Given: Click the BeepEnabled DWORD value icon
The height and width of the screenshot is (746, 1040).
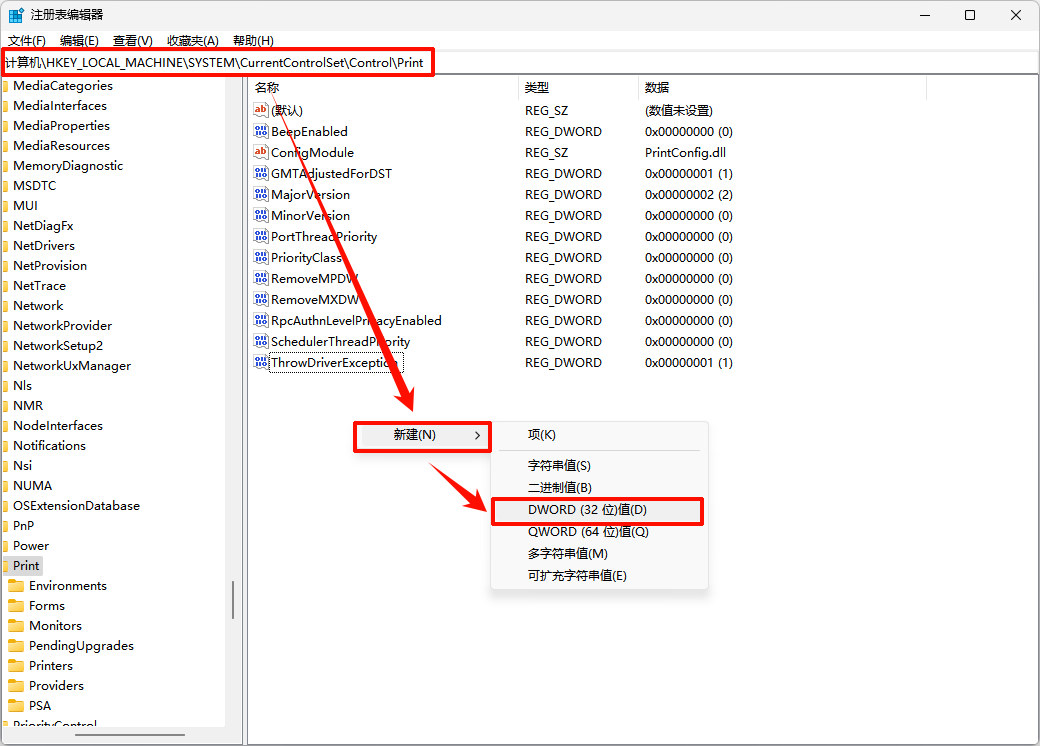Looking at the screenshot, I should pos(261,131).
